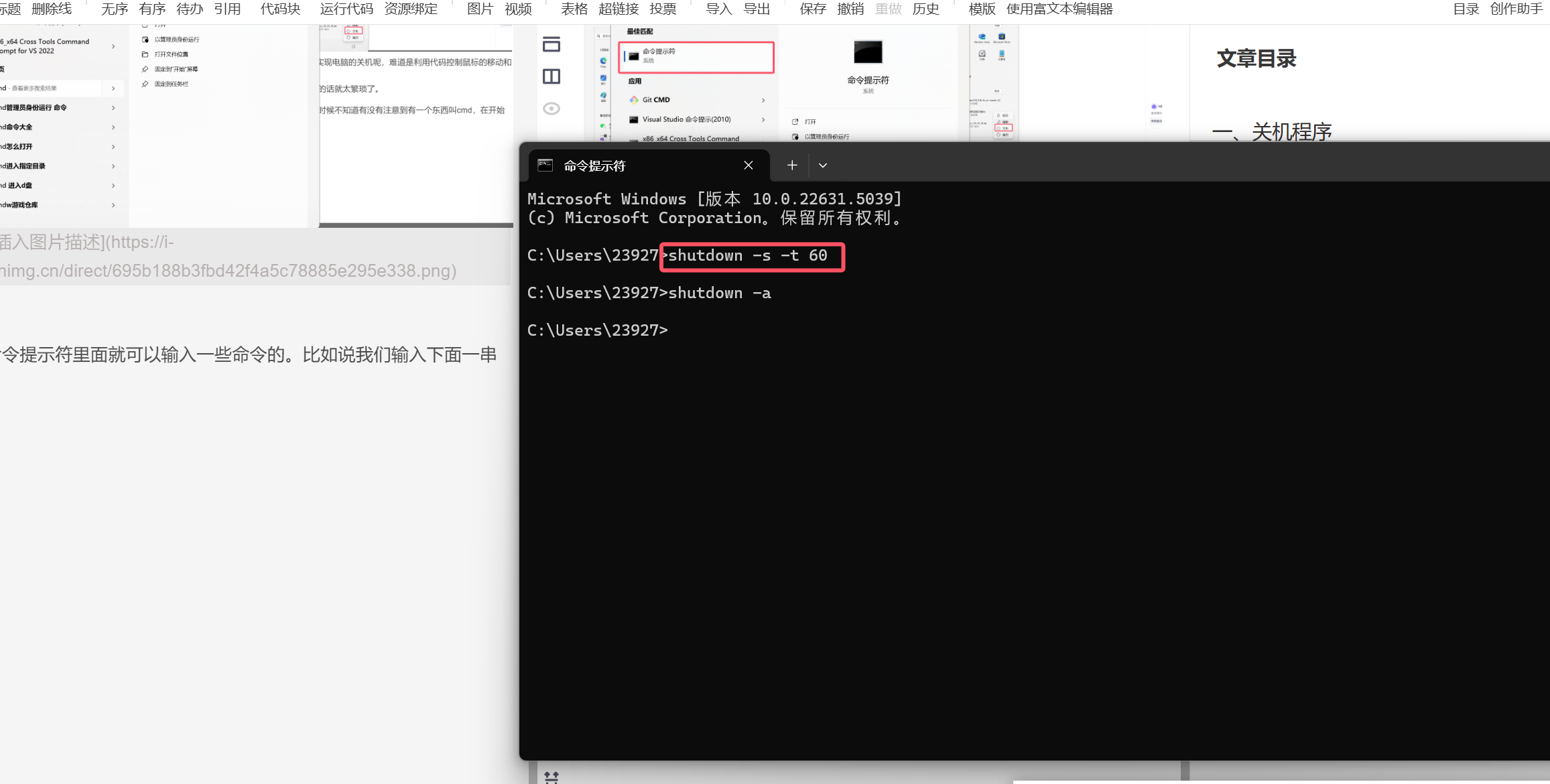Toggle the eye preview visibility icon

552,109
